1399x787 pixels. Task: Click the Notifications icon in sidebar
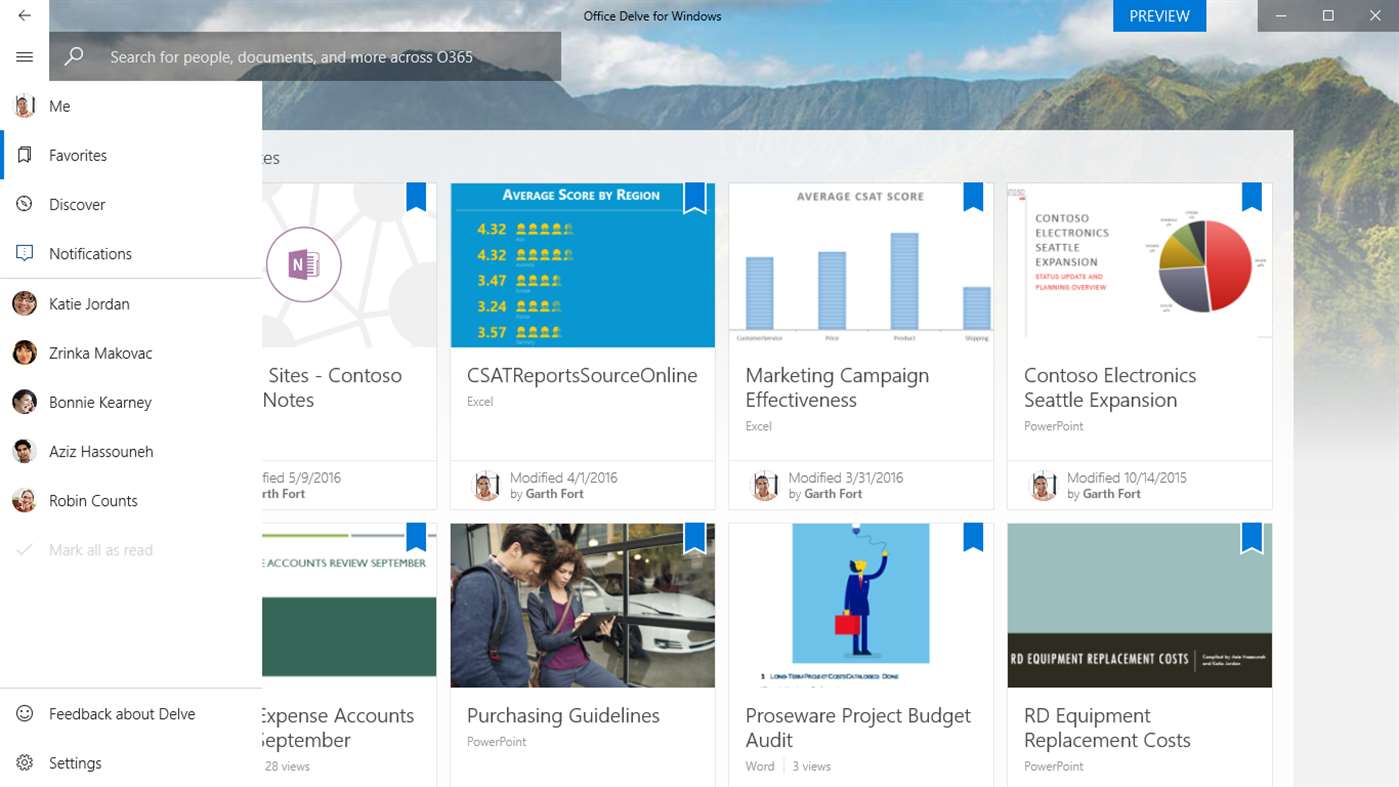coord(25,253)
